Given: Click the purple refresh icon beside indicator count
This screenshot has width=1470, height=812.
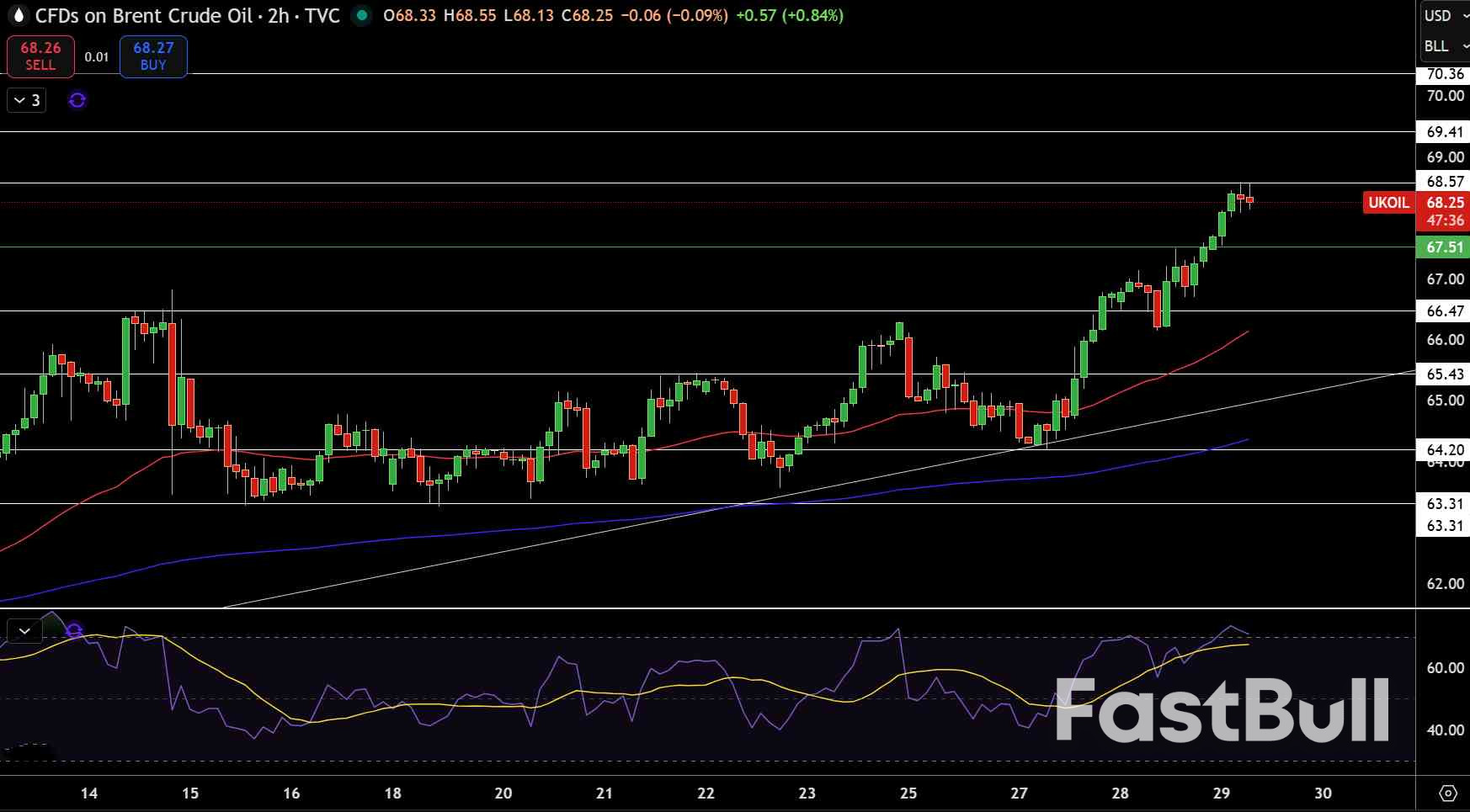Looking at the screenshot, I should pyautogui.click(x=77, y=100).
